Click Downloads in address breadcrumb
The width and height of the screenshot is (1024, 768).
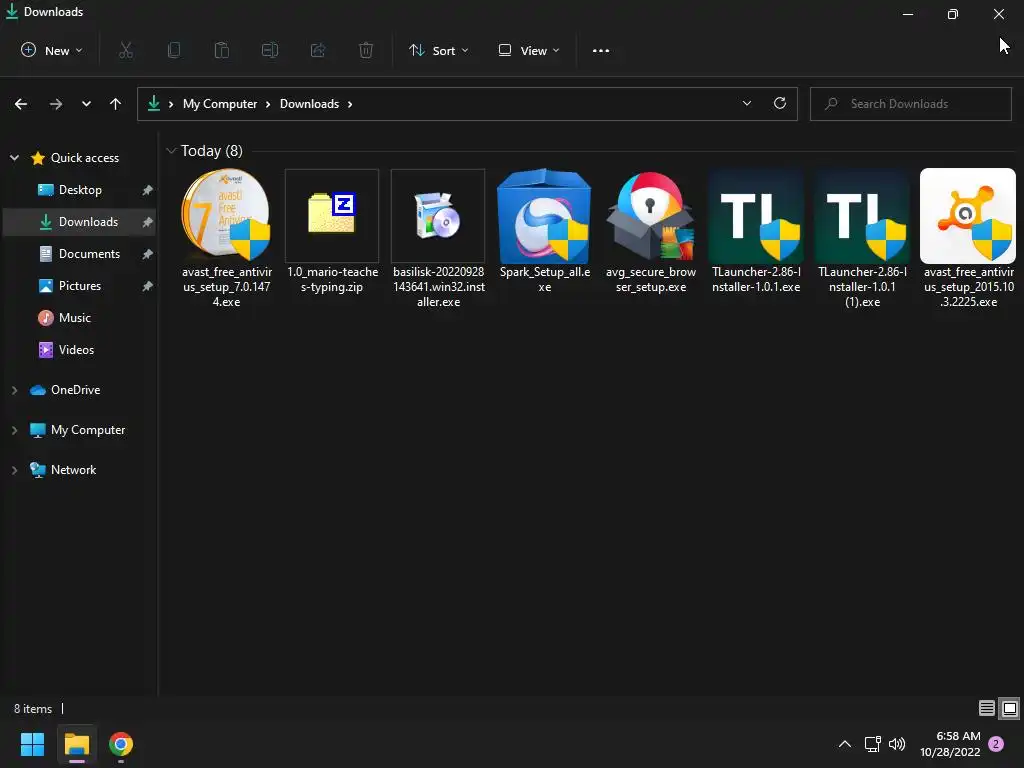click(x=310, y=104)
